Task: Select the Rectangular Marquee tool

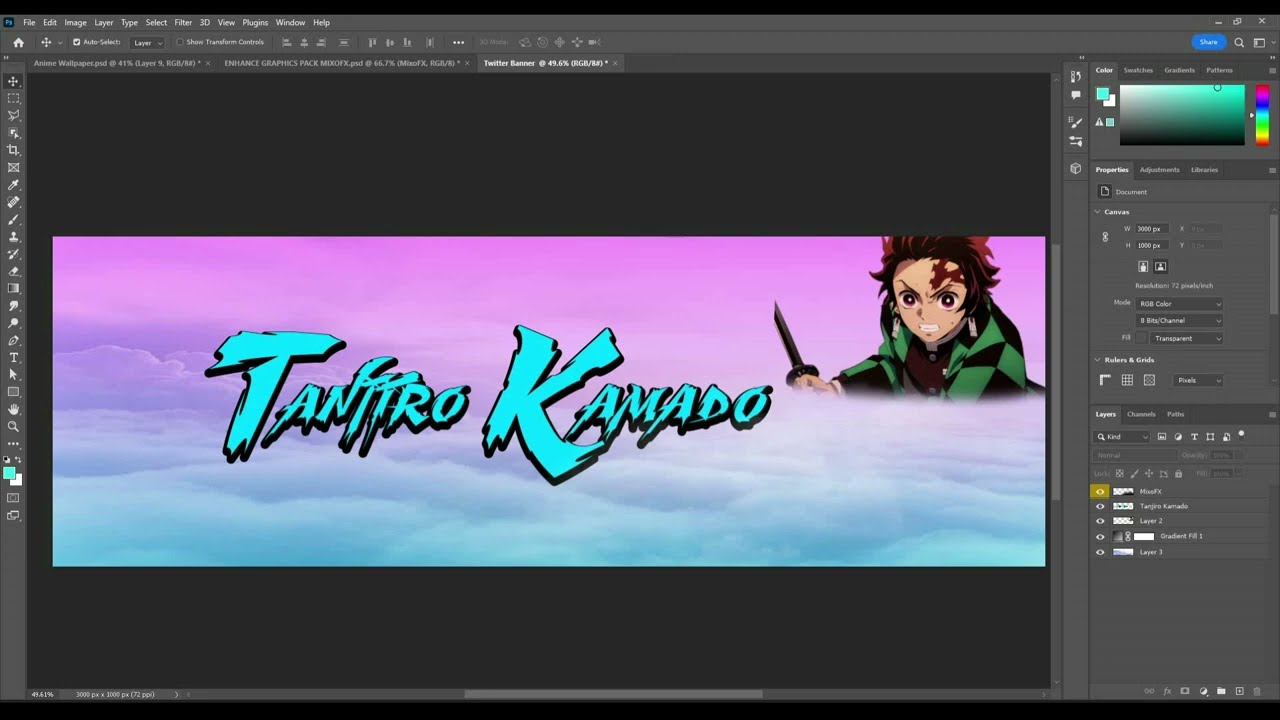Action: tap(13, 98)
